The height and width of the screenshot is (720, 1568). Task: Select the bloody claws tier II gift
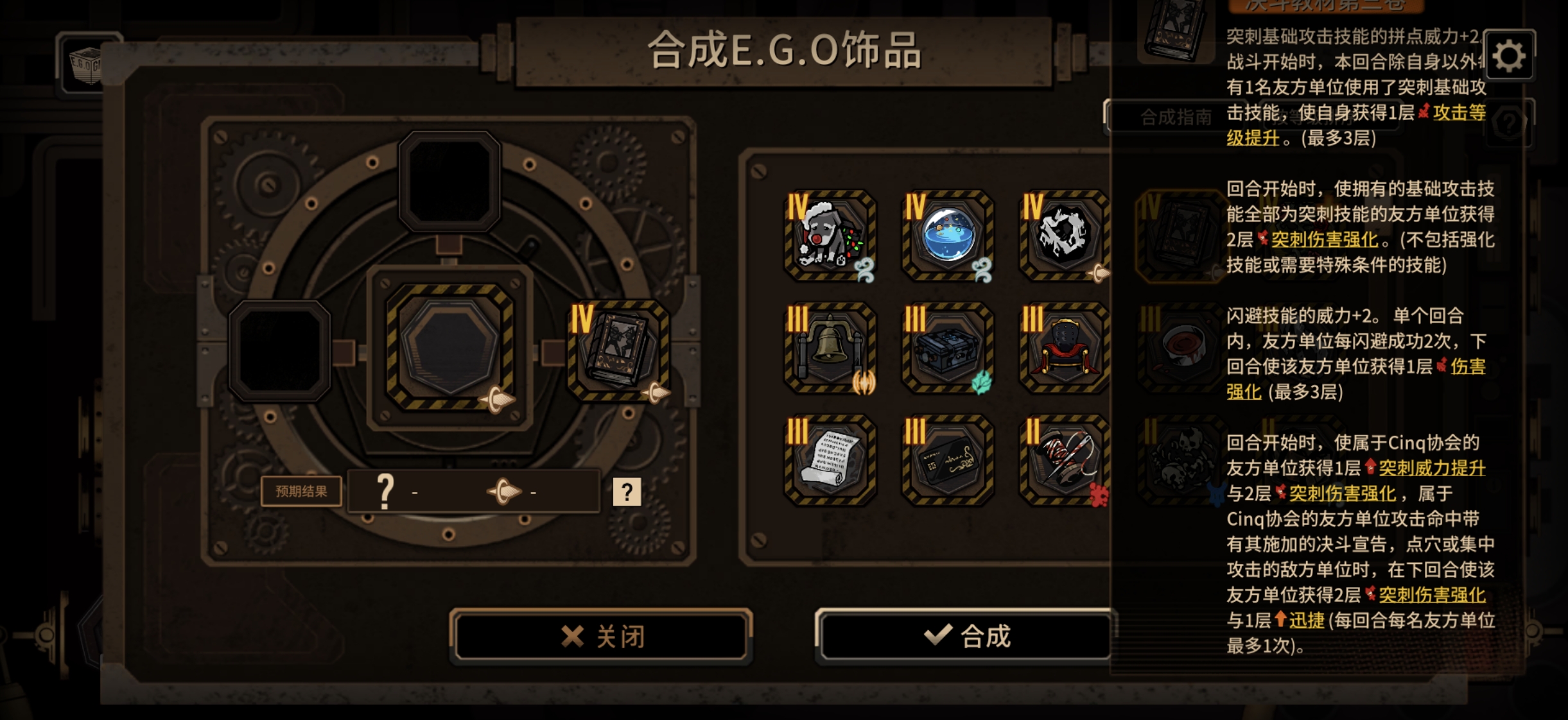[1065, 459]
